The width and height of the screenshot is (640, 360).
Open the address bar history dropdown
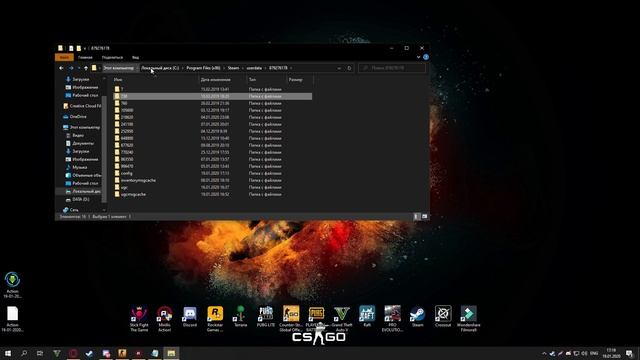(x=339, y=68)
